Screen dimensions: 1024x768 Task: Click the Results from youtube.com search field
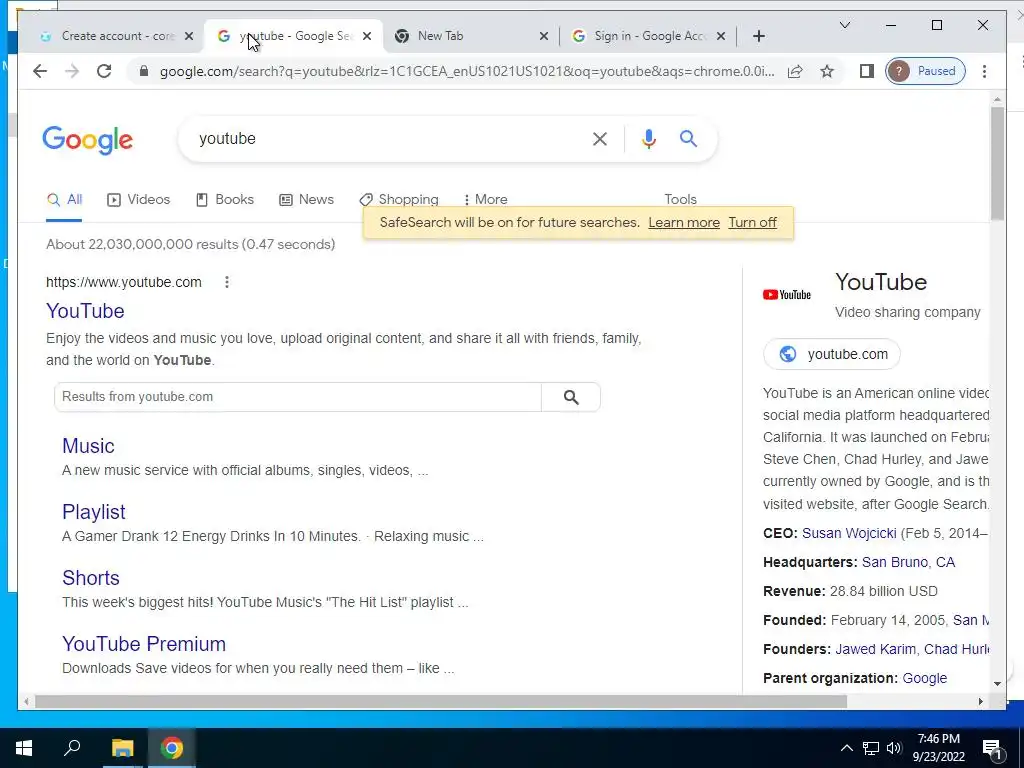click(298, 397)
